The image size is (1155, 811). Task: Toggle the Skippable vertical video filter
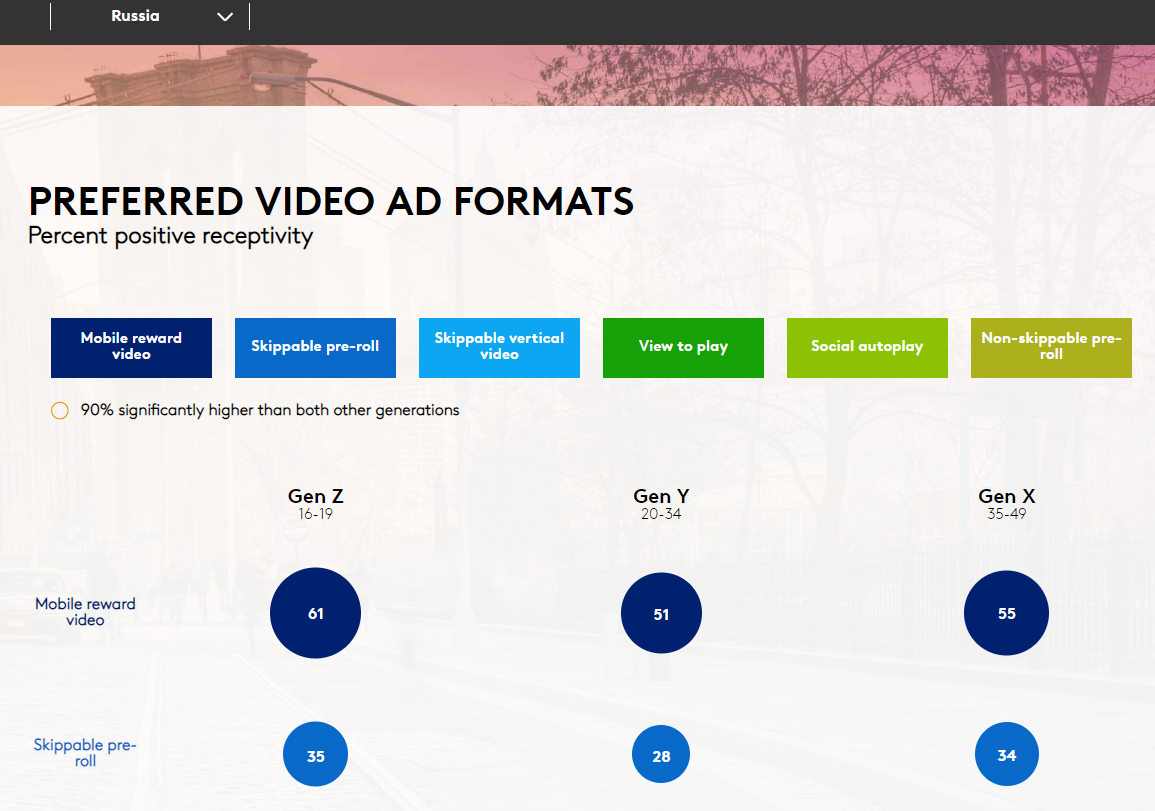coord(499,348)
